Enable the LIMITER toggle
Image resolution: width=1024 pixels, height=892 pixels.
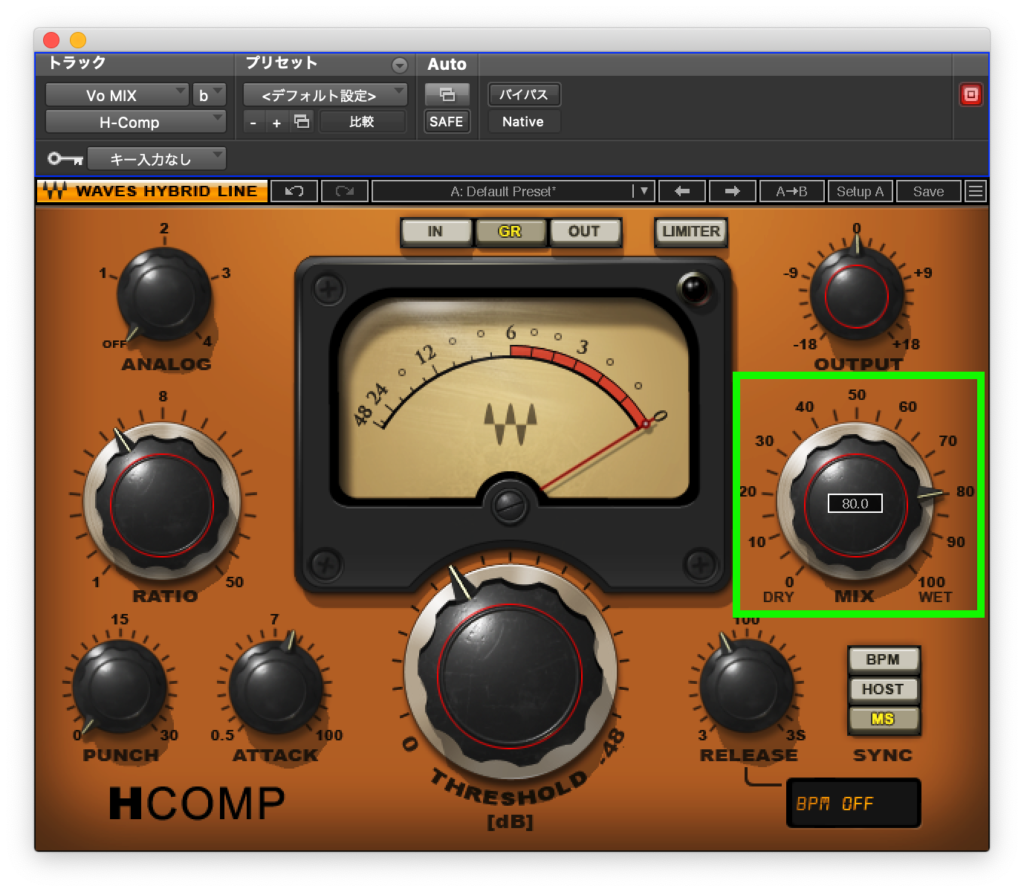pyautogui.click(x=690, y=232)
